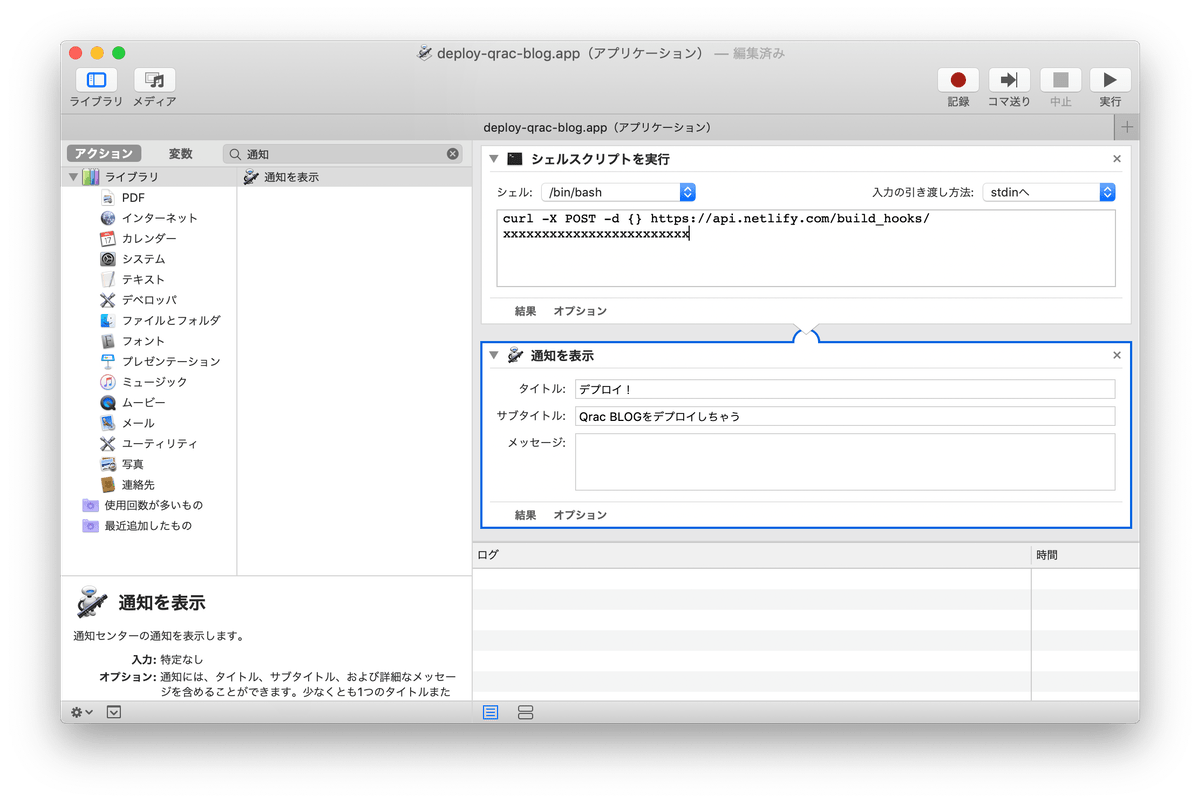
Task: Select the アクション tab
Action: 104,153
